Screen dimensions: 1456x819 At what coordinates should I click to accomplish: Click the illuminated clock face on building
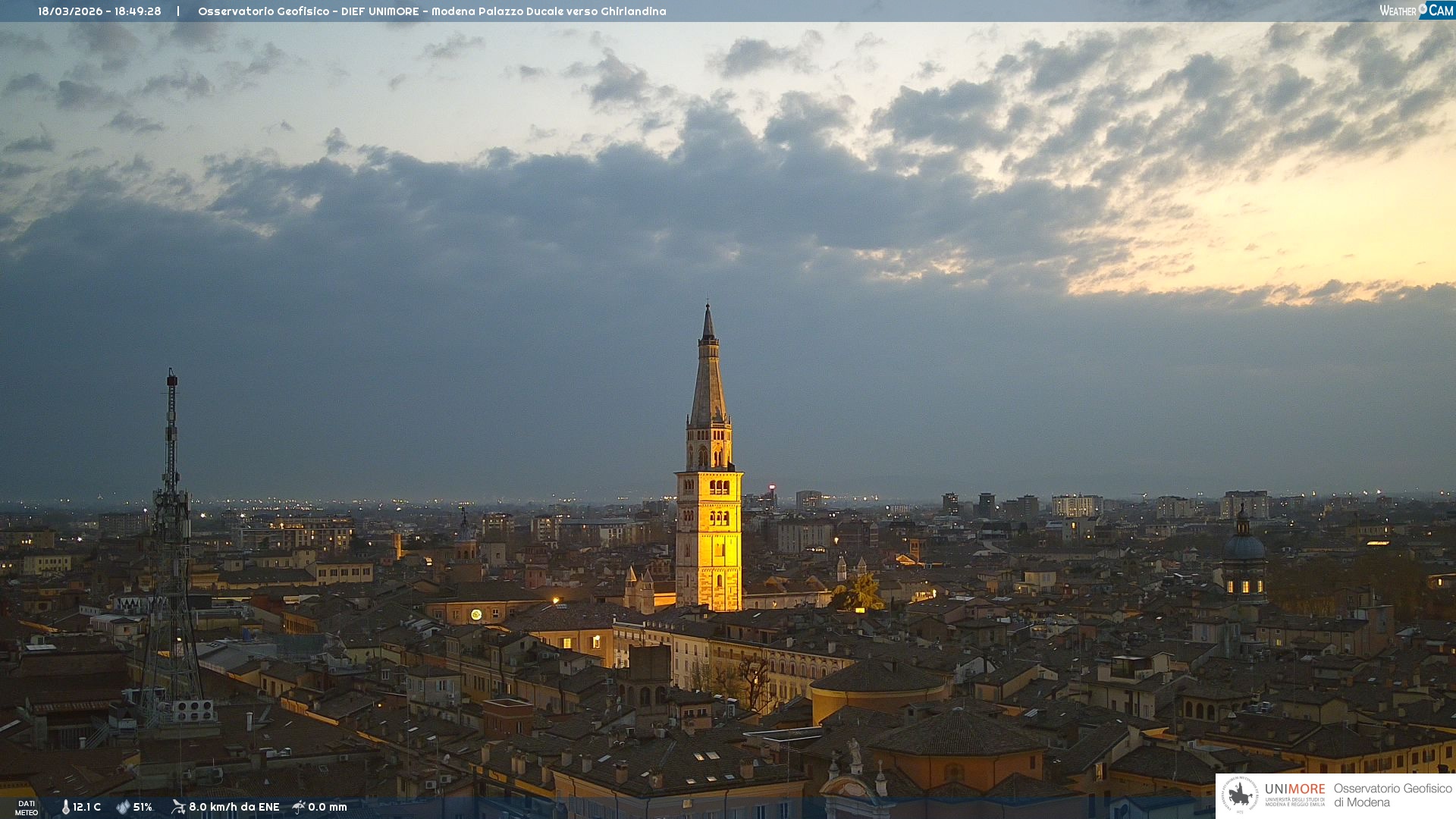(475, 614)
